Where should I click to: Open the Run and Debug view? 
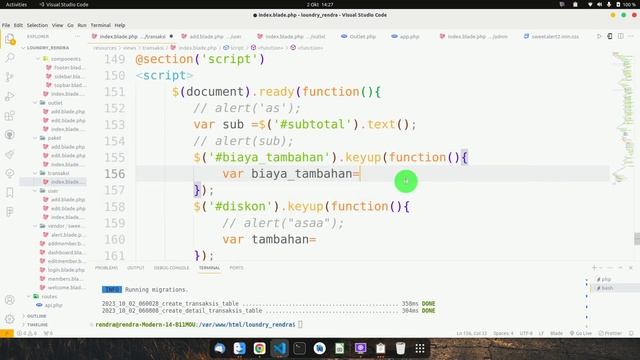pyautogui.click(x=10, y=96)
